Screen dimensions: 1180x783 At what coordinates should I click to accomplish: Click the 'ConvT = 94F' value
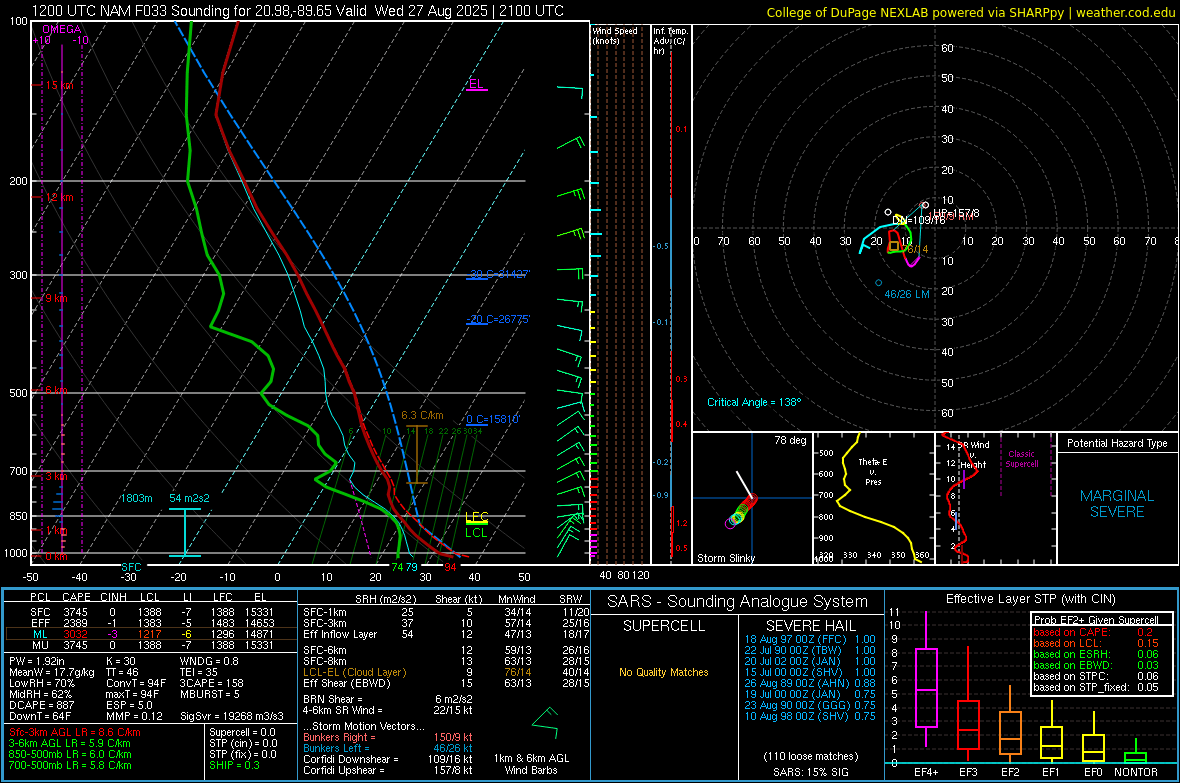pyautogui.click(x=136, y=684)
